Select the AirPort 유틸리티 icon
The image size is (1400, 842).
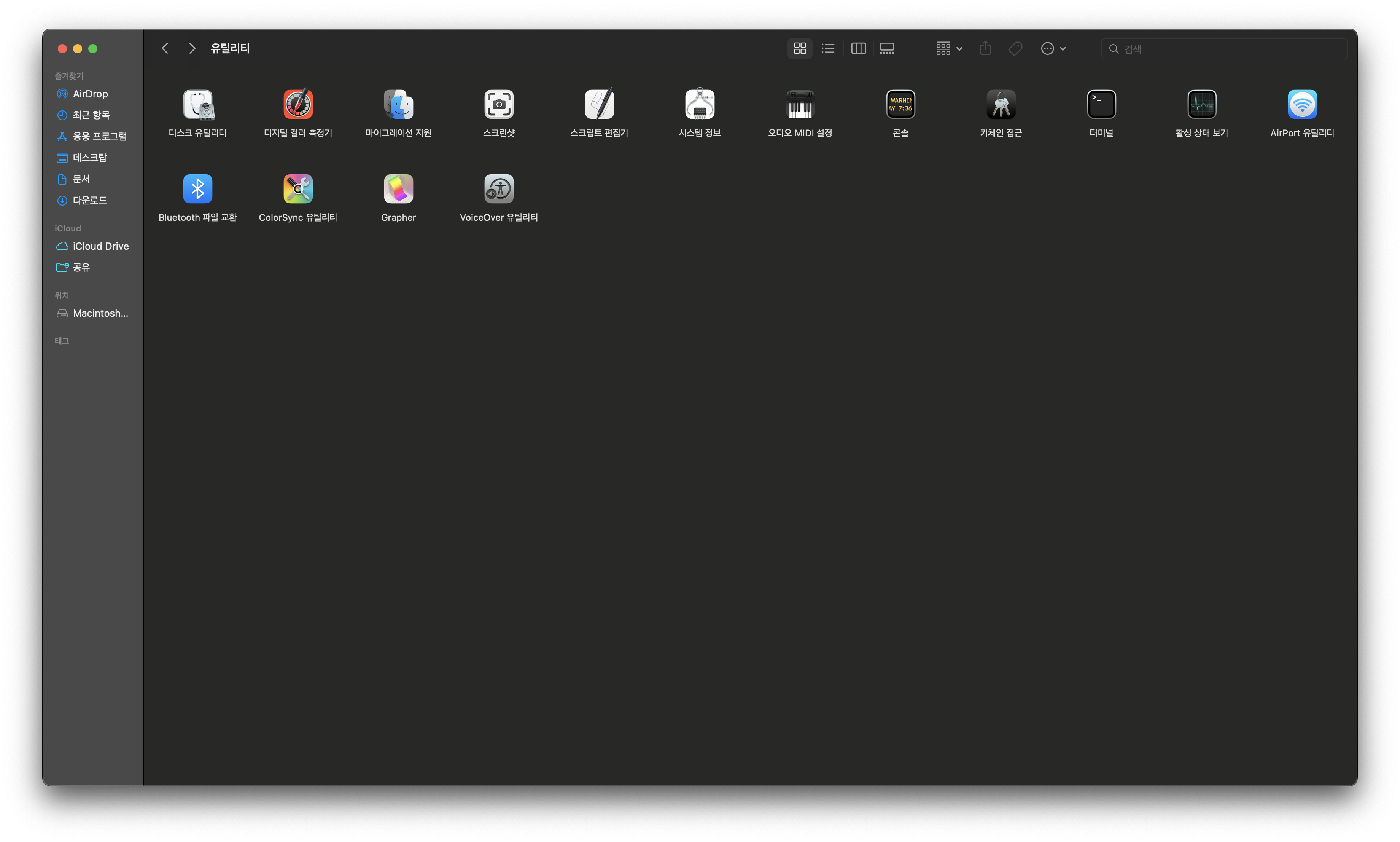point(1302,104)
